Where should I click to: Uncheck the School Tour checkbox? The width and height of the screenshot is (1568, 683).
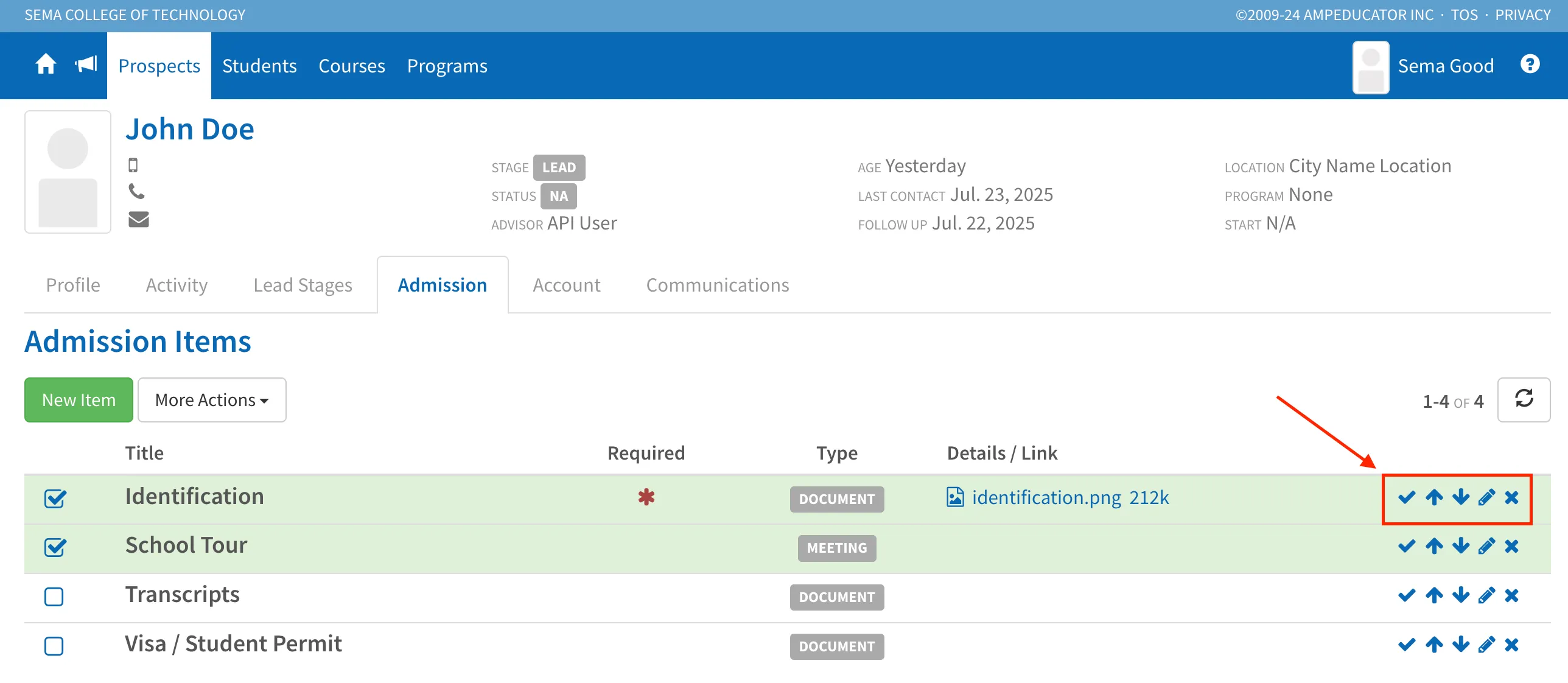55,547
